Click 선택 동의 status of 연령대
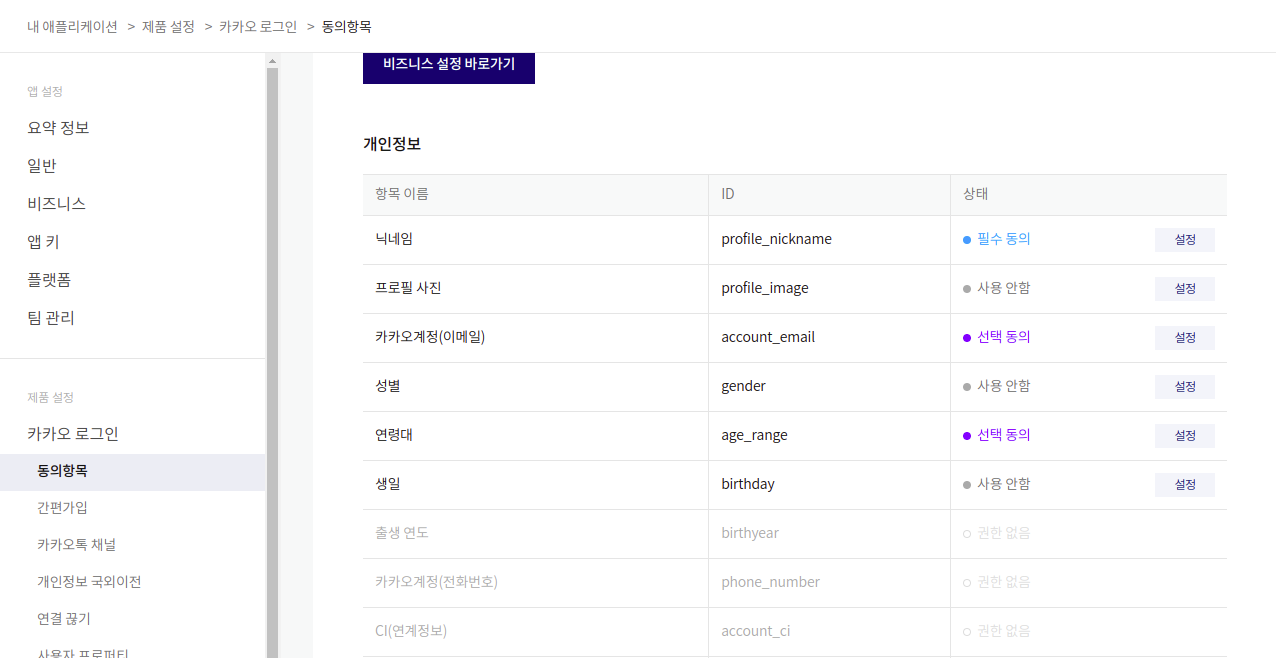The width and height of the screenshot is (1276, 658). pos(997,435)
